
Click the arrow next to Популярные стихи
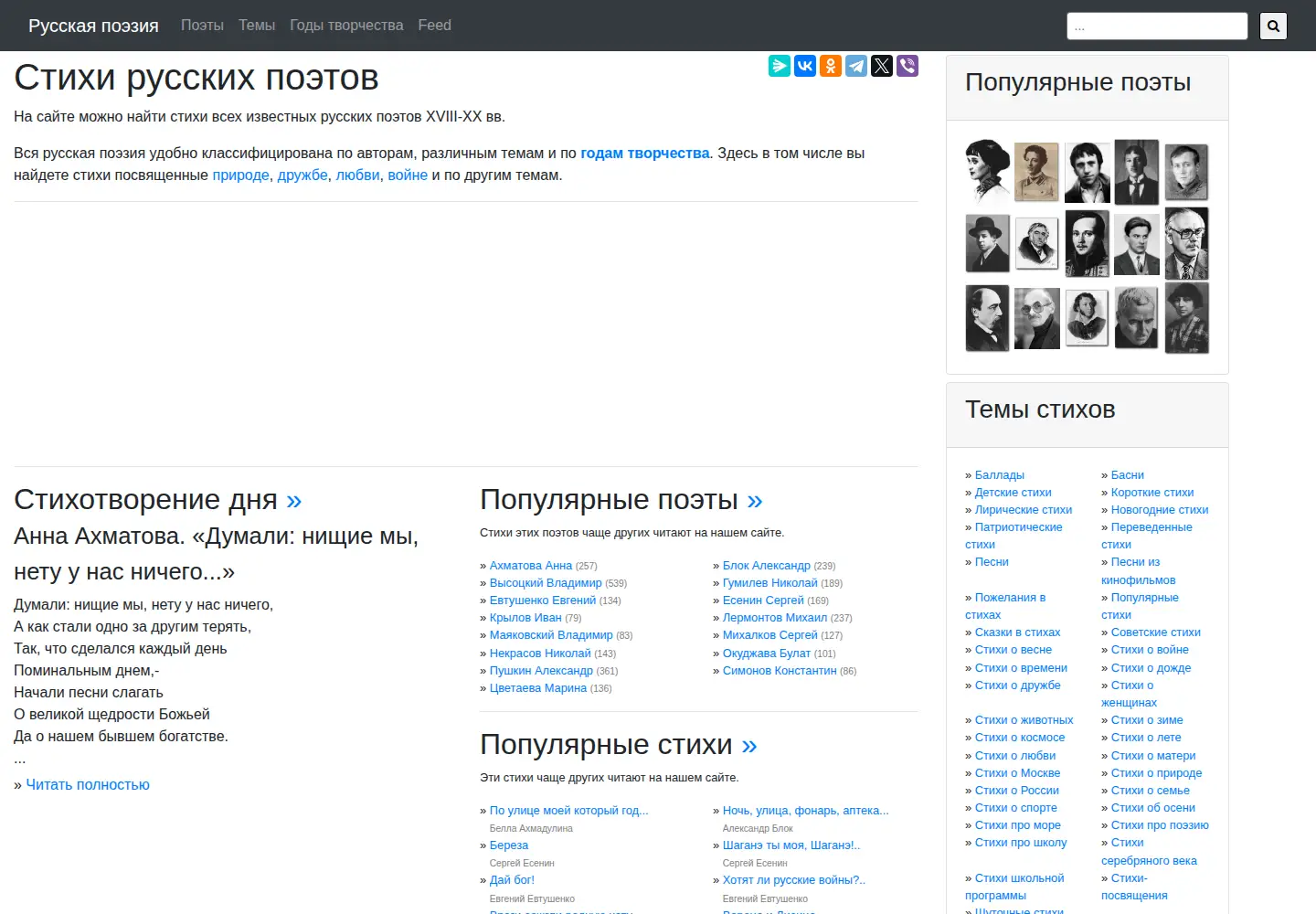tap(749, 745)
